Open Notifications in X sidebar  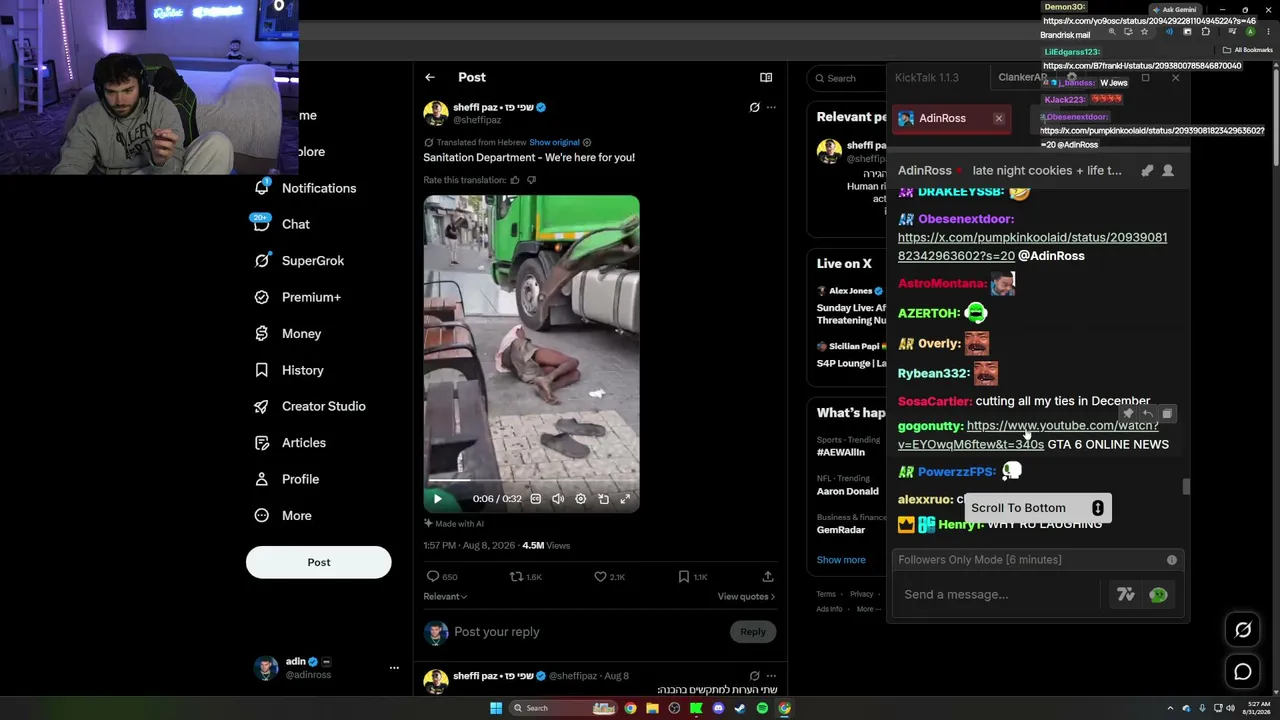305,188
